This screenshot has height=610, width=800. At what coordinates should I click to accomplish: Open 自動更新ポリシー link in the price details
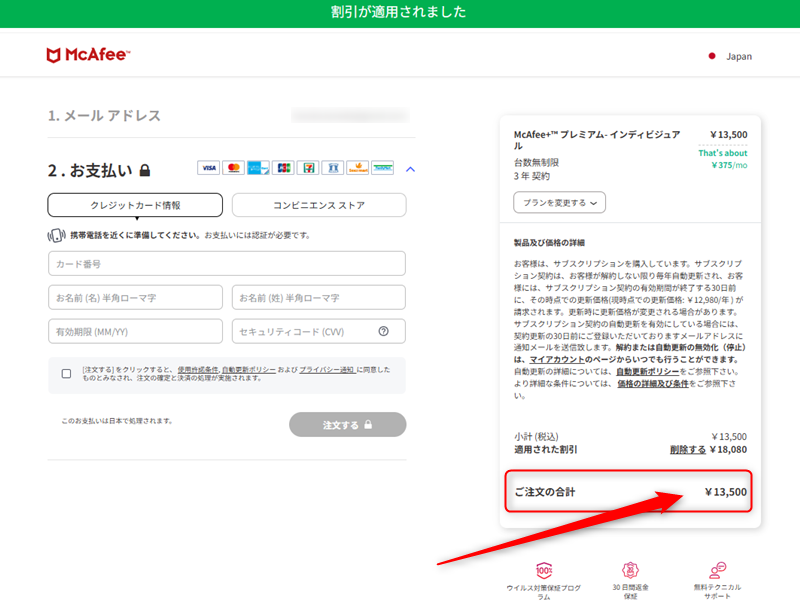click(x=647, y=371)
